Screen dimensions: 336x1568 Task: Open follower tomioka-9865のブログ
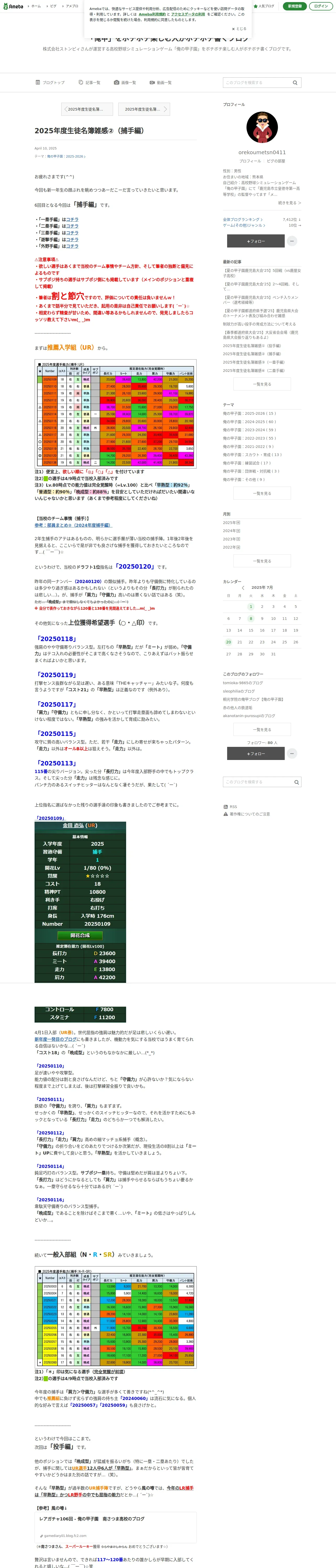243,683
